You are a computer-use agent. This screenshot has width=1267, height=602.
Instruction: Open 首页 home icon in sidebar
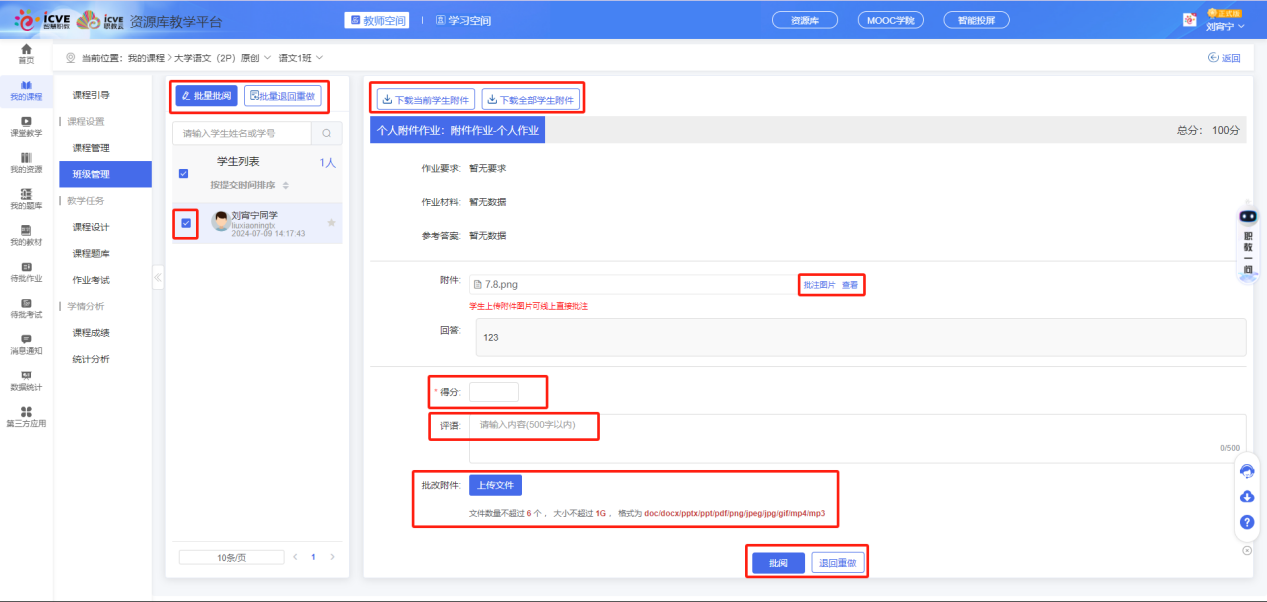pos(26,53)
